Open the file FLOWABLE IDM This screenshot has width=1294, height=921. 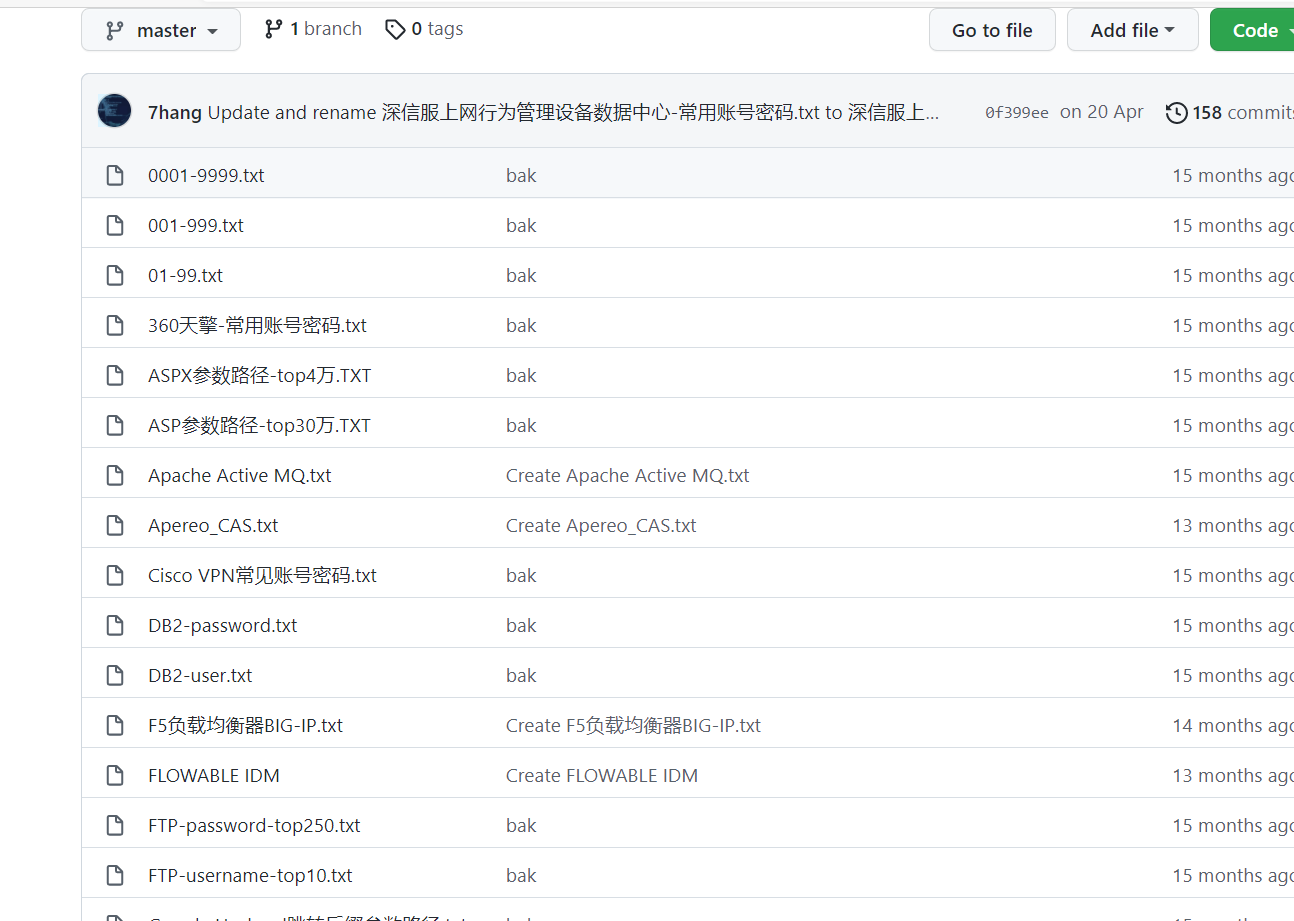214,776
